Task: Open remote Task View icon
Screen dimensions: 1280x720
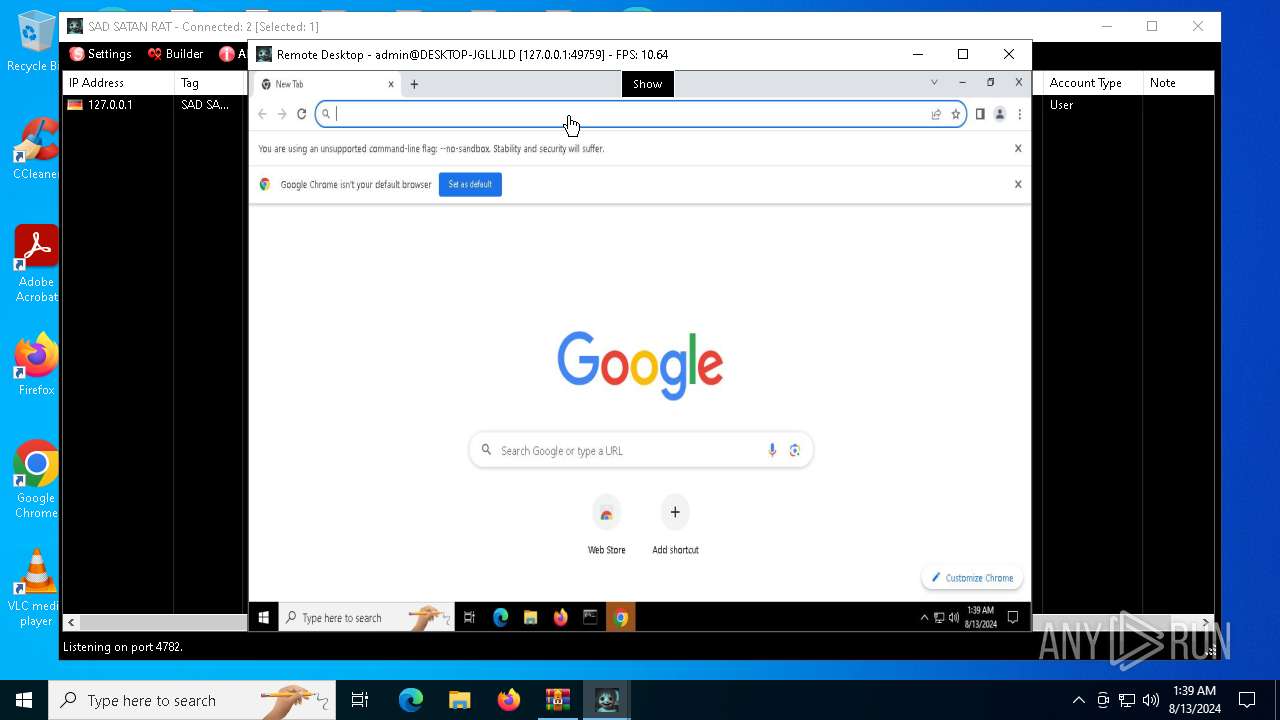Action: [469, 618]
